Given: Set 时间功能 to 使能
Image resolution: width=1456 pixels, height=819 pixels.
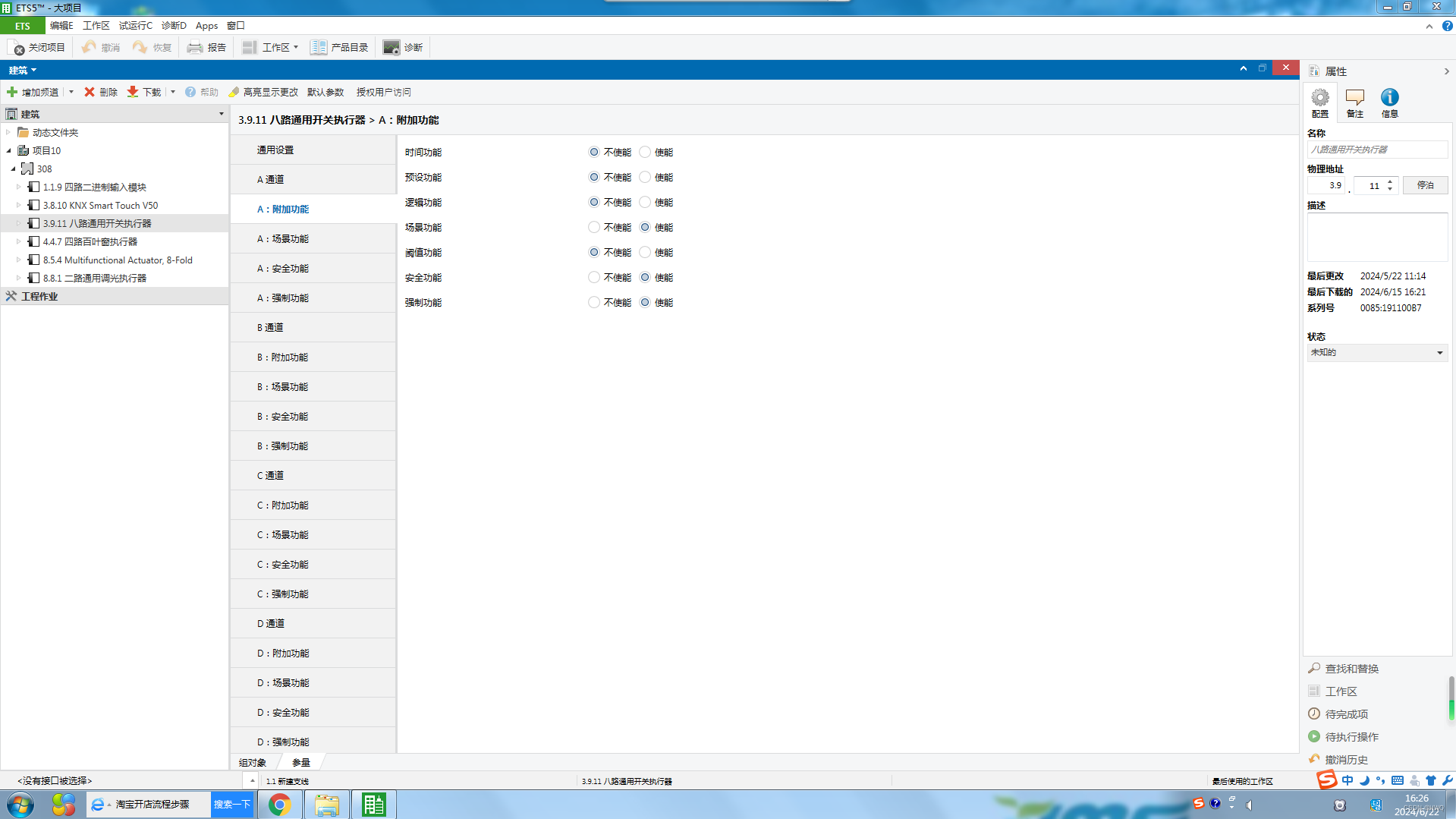Looking at the screenshot, I should pos(645,153).
